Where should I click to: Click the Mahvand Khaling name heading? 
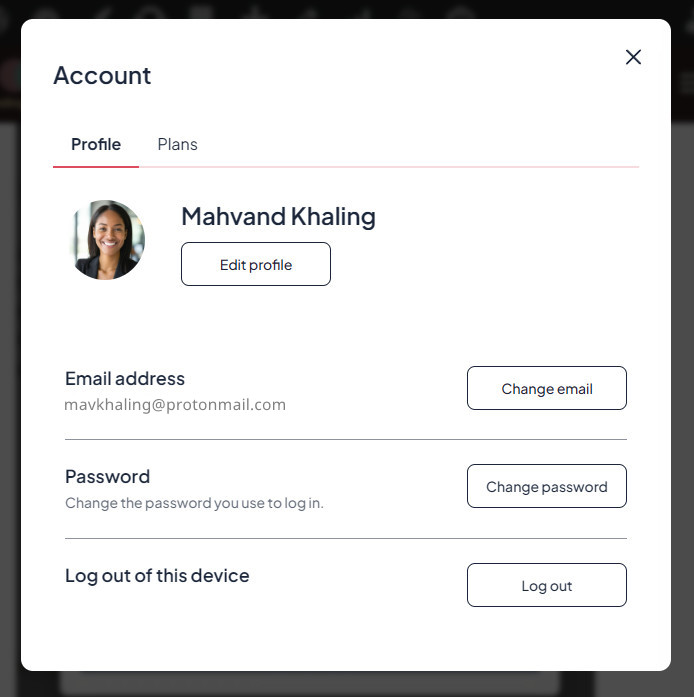point(278,216)
